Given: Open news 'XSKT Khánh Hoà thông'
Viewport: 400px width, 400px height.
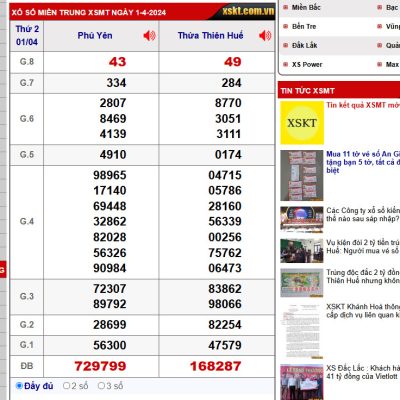Looking at the screenshot, I should tap(363, 311).
